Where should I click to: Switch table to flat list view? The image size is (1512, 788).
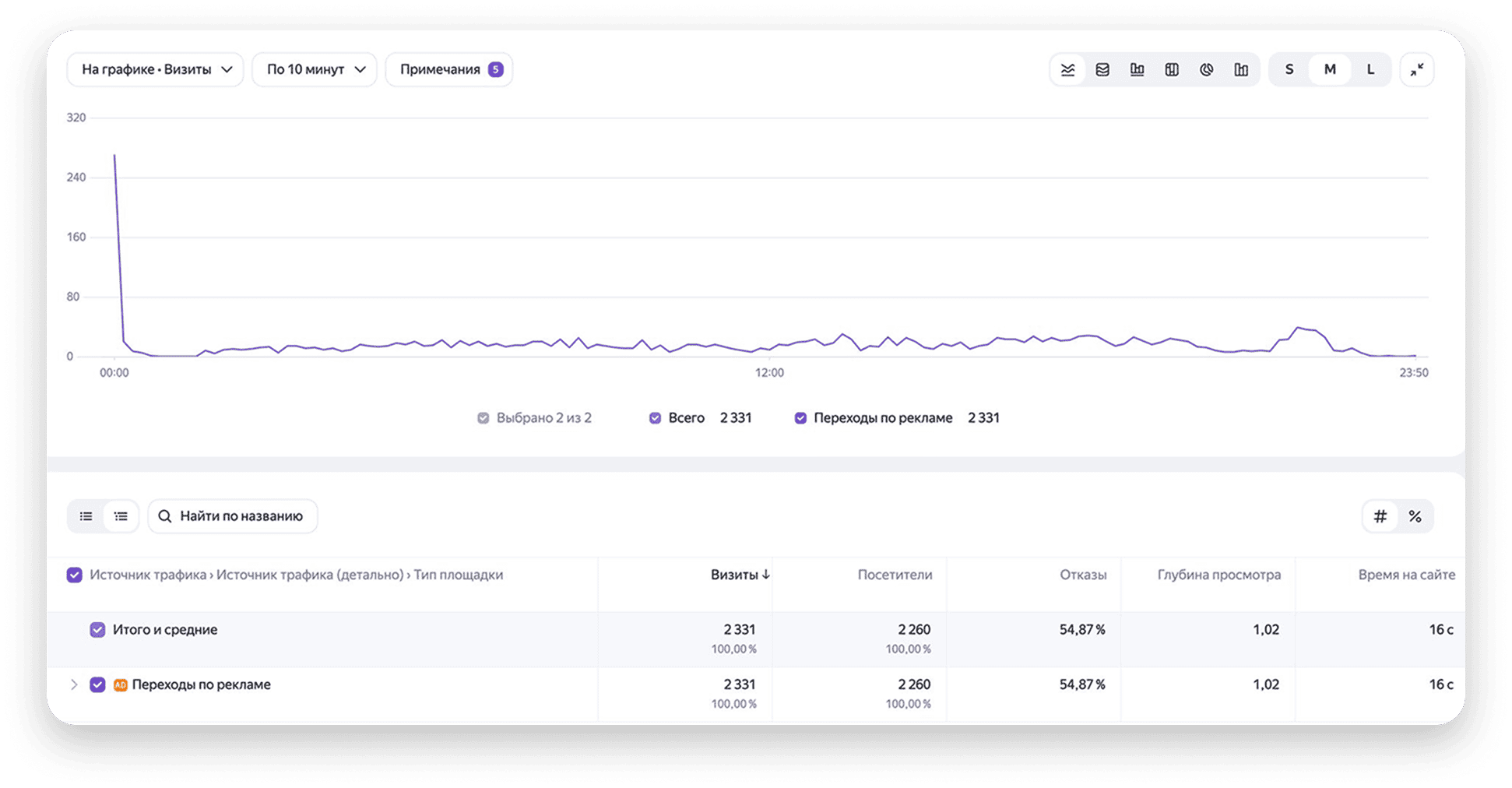pos(86,516)
